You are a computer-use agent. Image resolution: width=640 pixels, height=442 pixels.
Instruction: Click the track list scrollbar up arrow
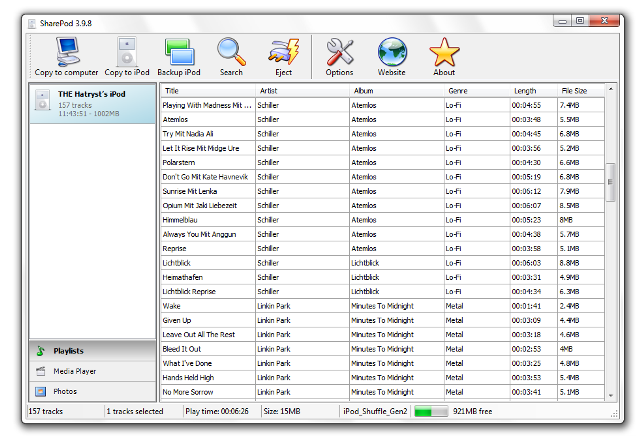(611, 89)
